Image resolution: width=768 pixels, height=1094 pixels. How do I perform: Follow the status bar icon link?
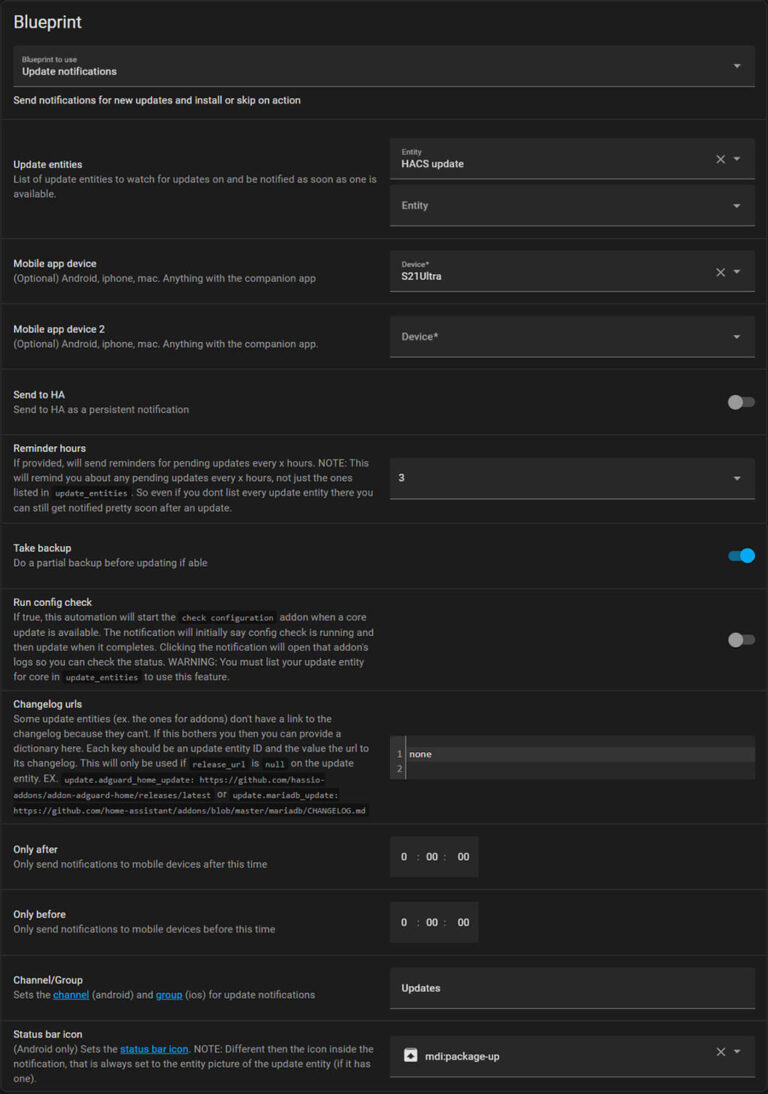pyautogui.click(x=154, y=1049)
